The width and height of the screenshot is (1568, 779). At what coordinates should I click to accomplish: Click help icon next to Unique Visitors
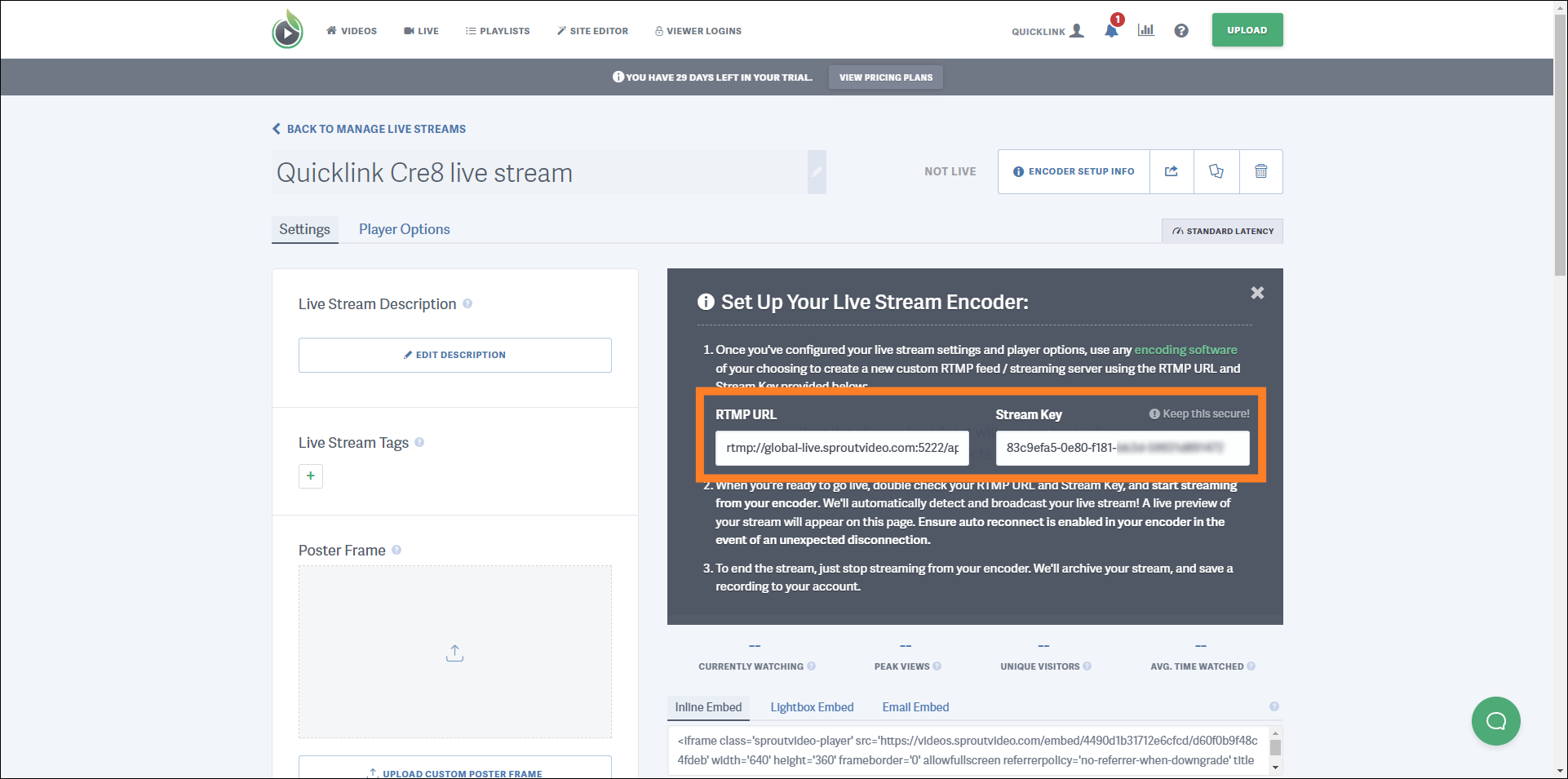[1087, 666]
